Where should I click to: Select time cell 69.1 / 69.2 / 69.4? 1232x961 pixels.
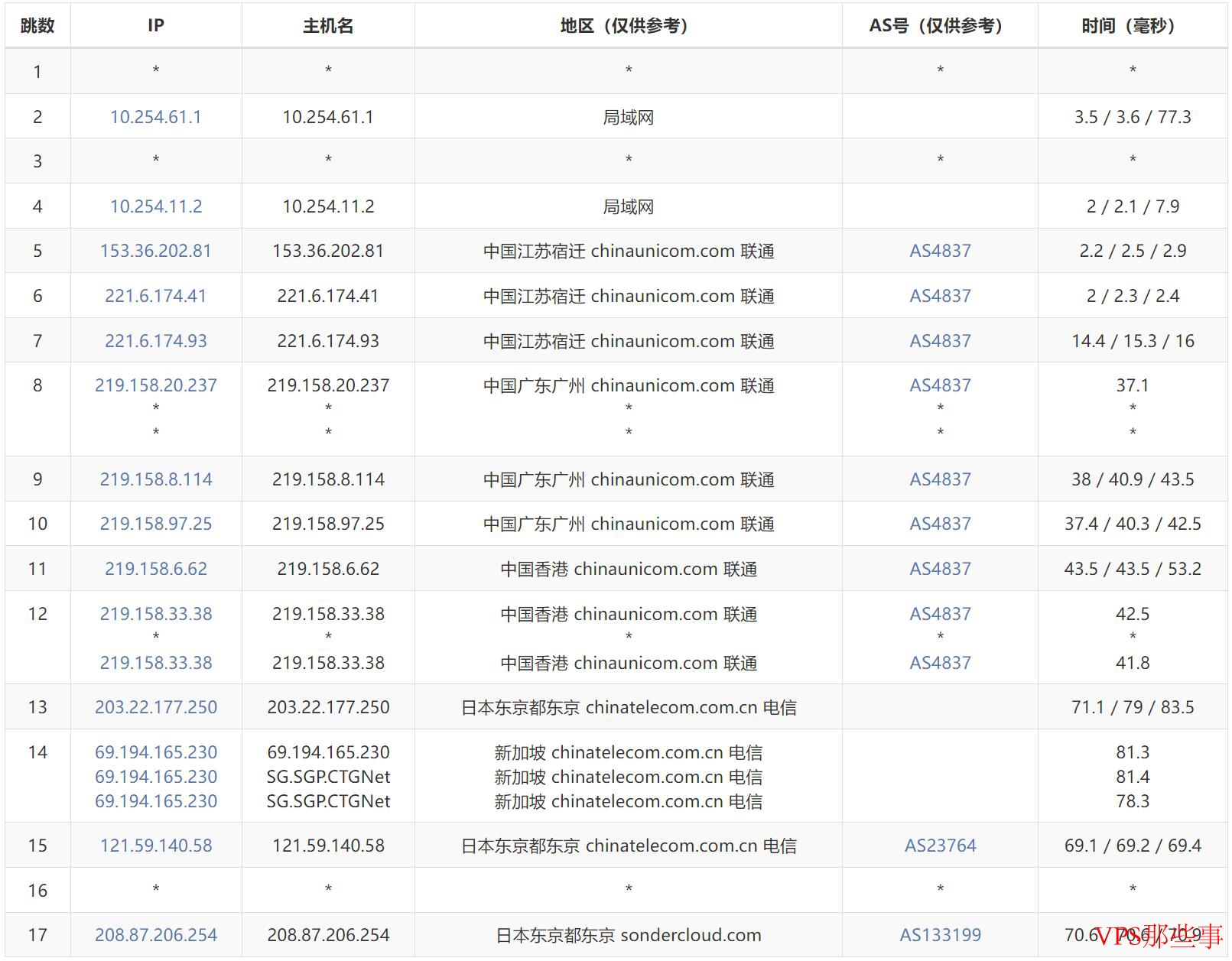(1133, 846)
